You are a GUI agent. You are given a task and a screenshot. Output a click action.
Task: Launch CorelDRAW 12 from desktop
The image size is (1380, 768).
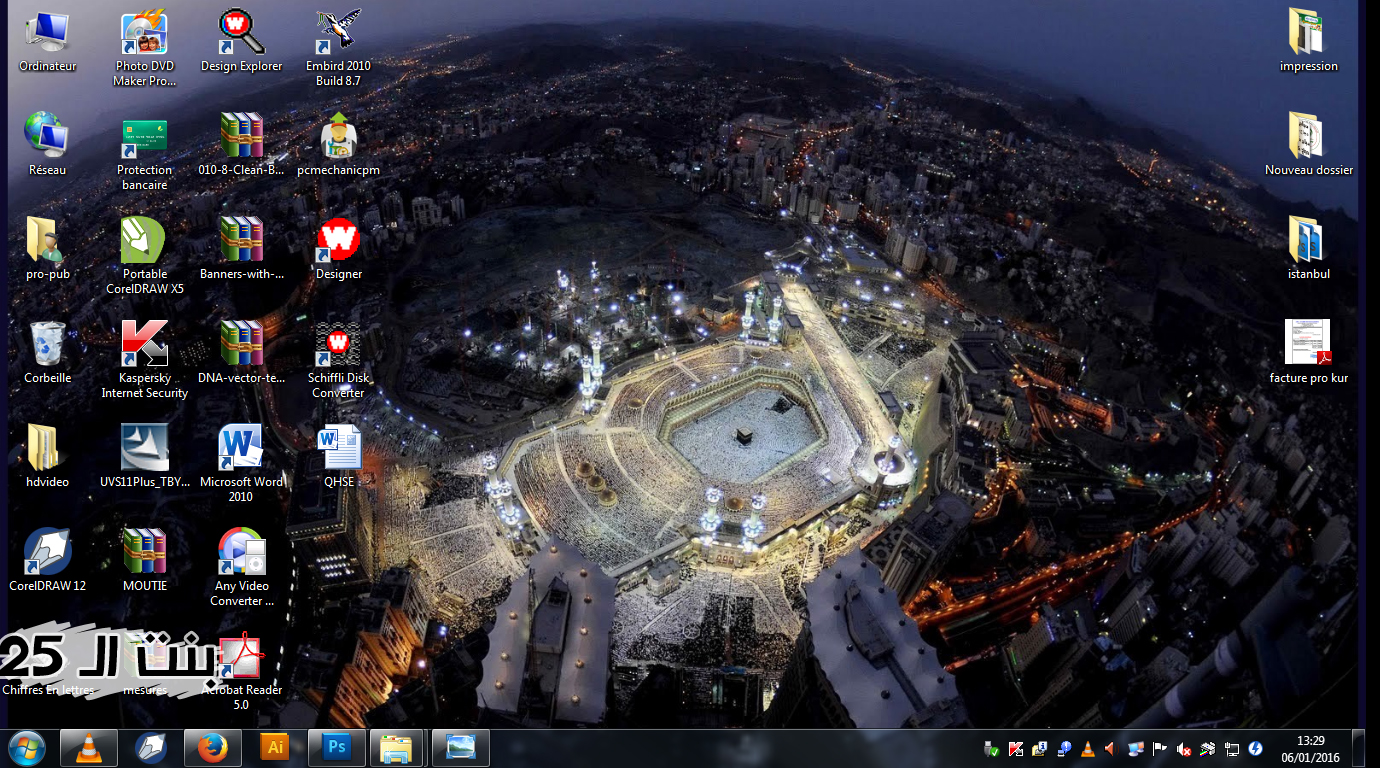[x=47, y=562]
